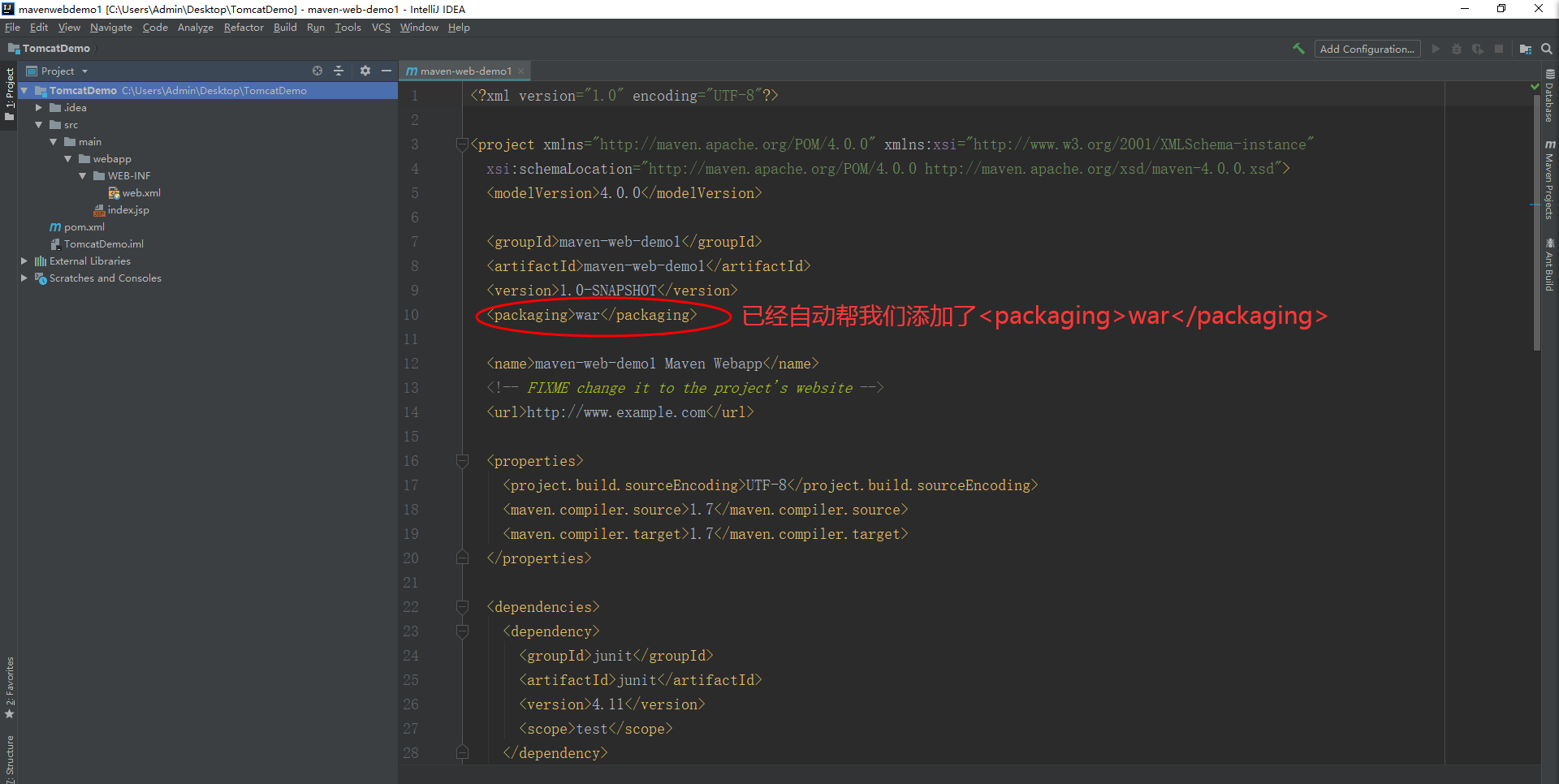Open Search Everywhere with magnifier icon

click(x=1547, y=49)
